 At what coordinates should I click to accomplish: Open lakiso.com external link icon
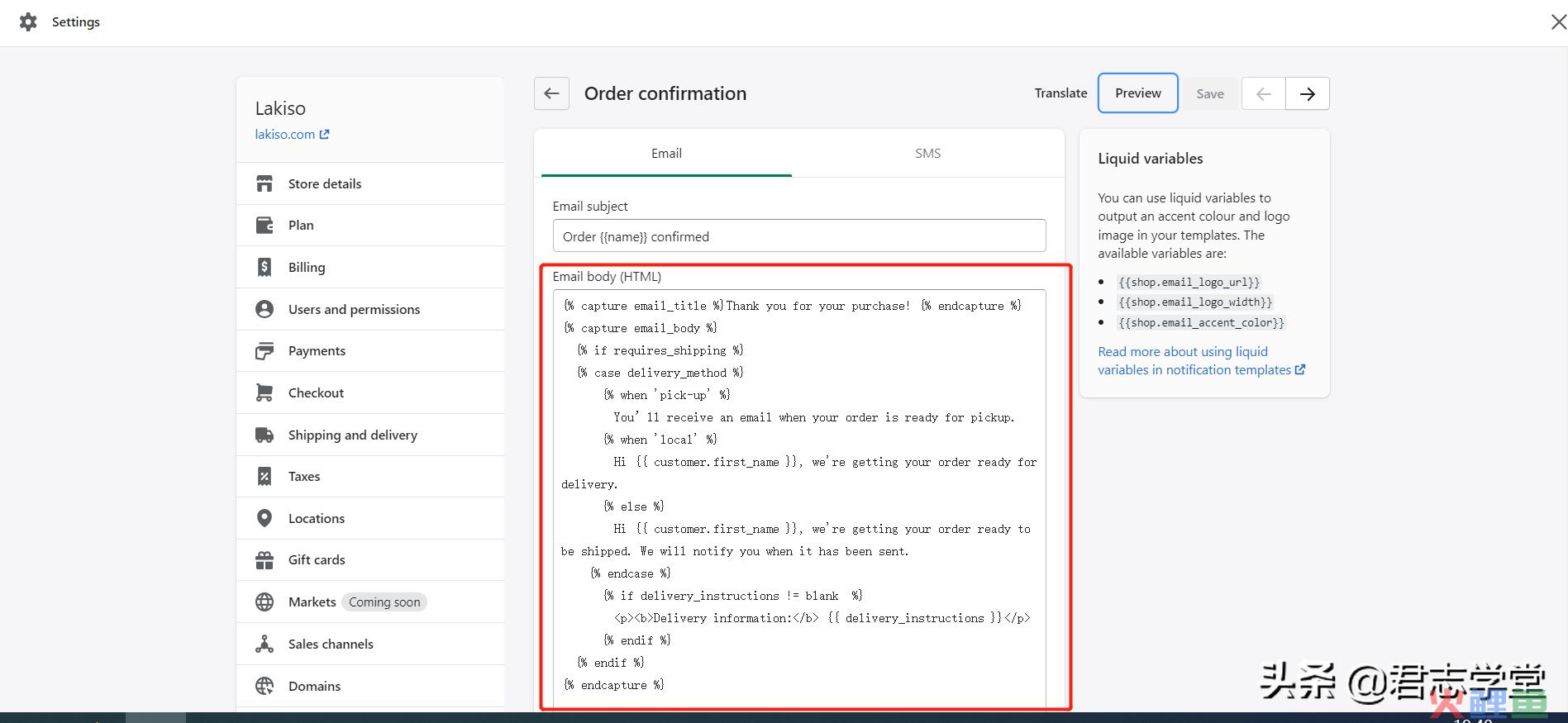[324, 134]
